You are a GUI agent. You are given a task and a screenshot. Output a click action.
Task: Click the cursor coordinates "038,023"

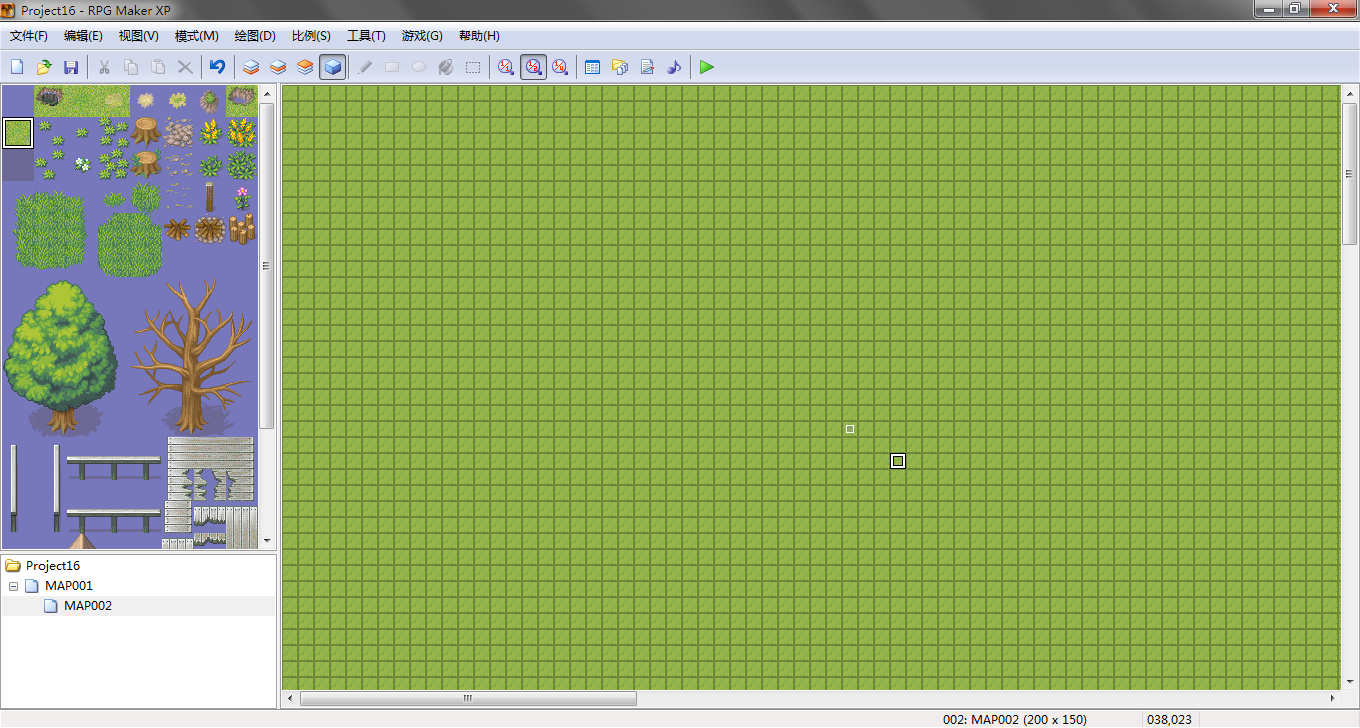1169,719
